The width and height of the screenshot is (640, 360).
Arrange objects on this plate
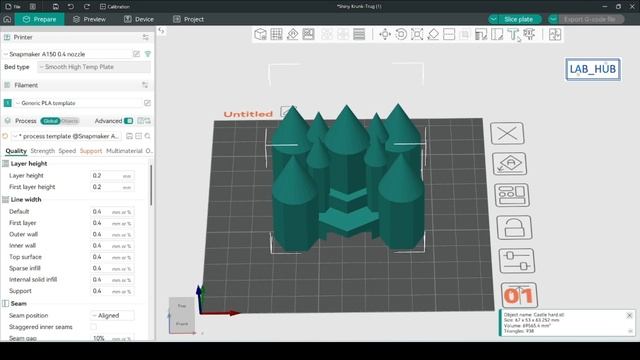coord(512,195)
